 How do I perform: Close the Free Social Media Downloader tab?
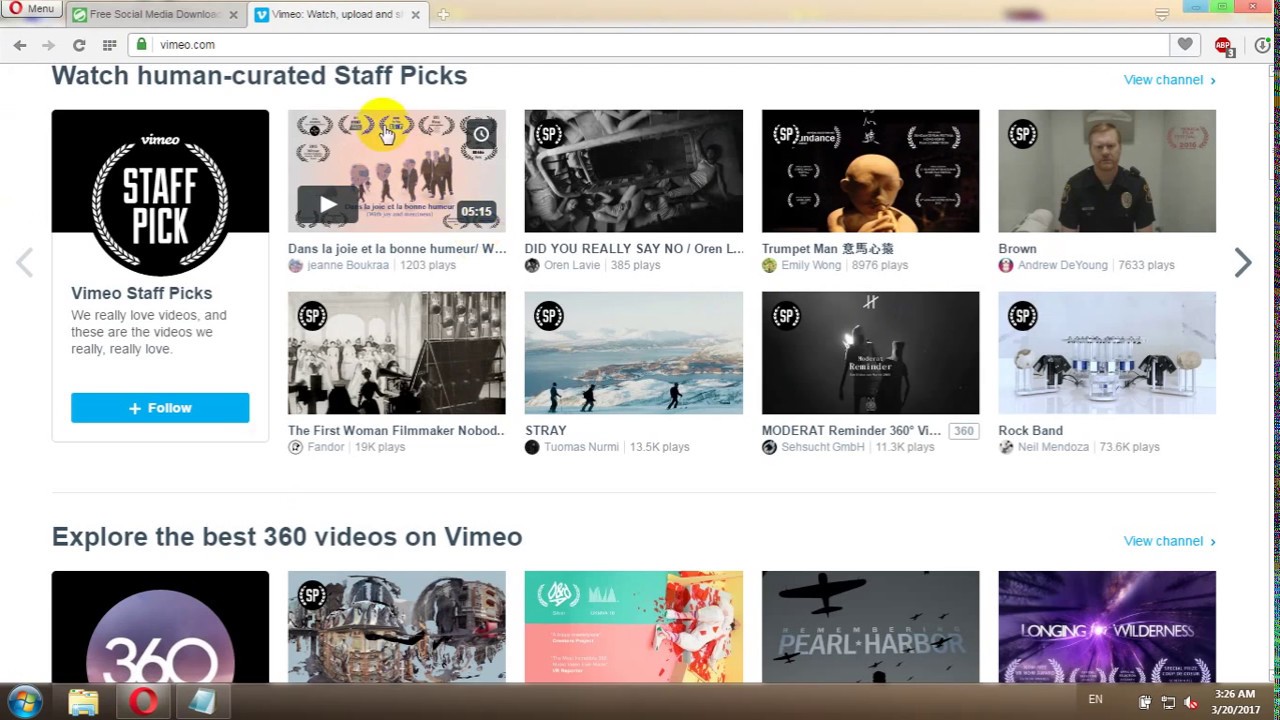coord(234,15)
